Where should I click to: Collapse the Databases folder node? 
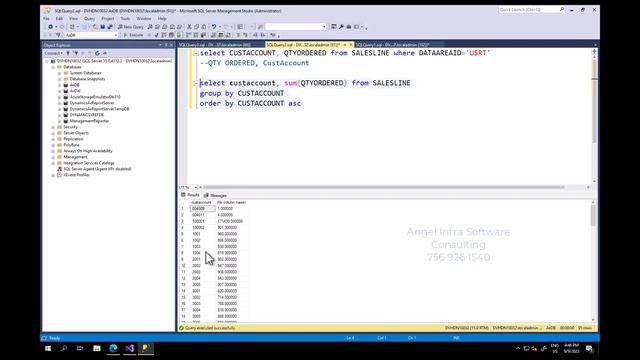coord(53,67)
